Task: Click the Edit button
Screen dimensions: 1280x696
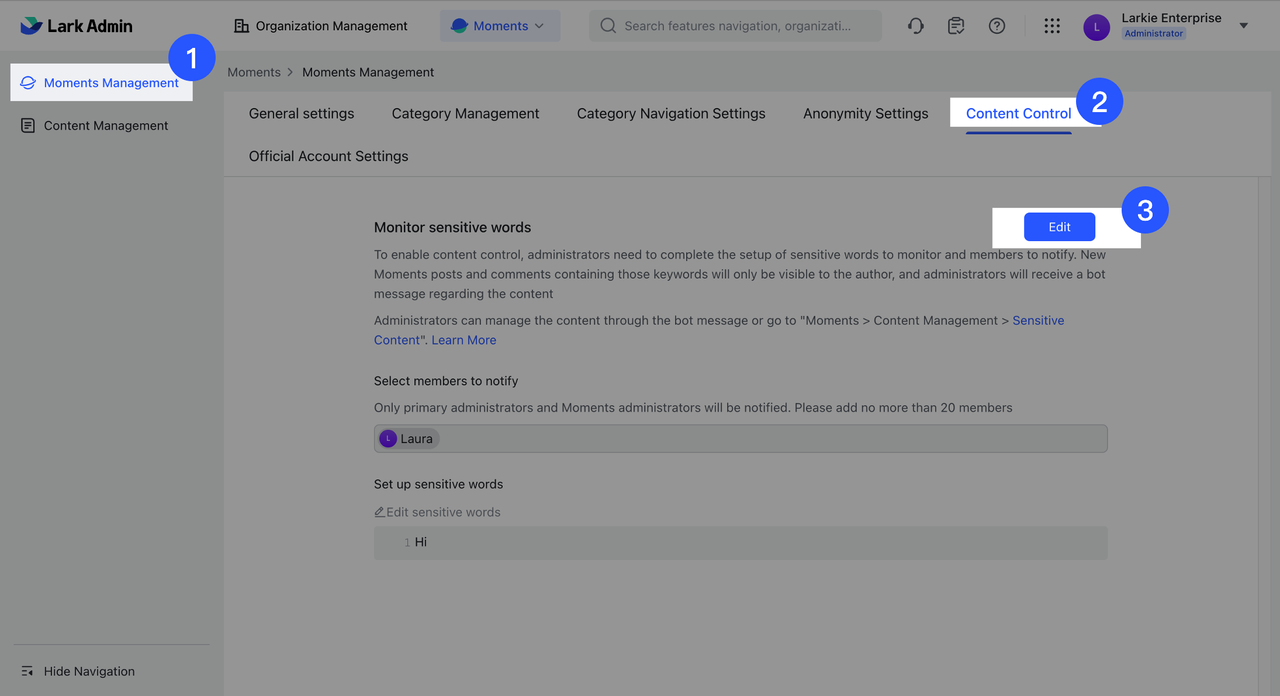Action: [x=1059, y=227]
